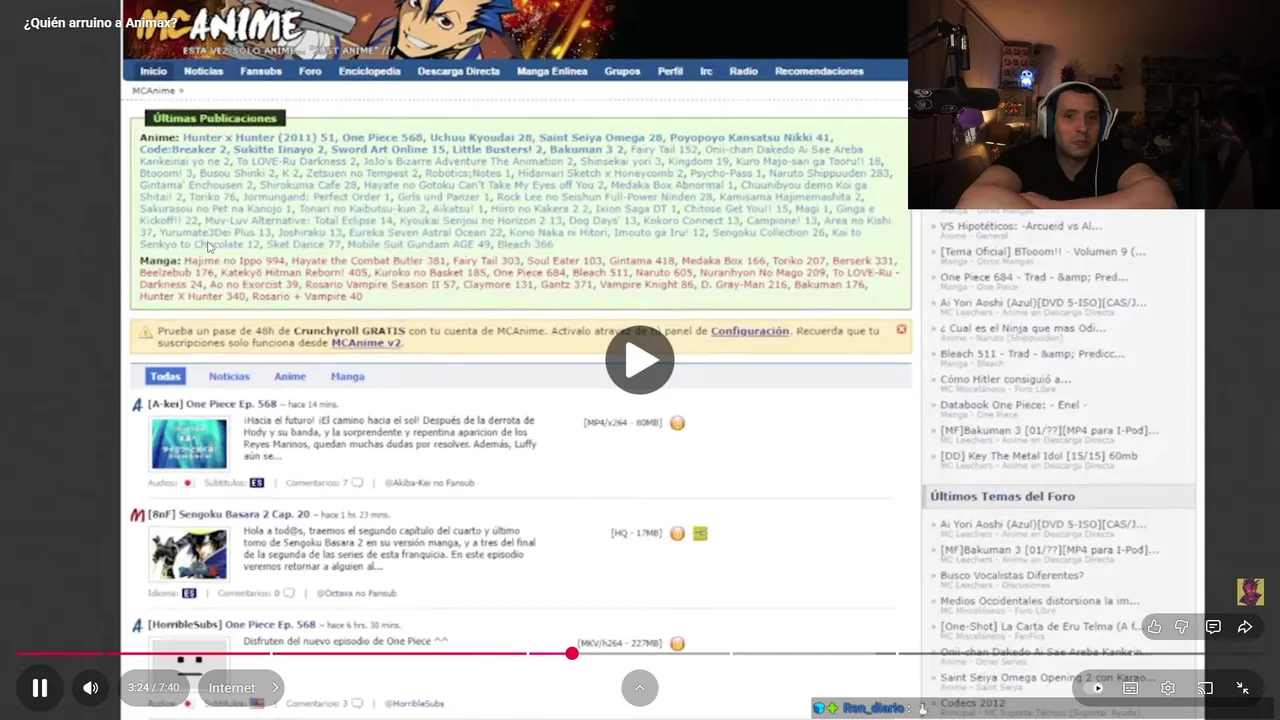Click the MCAnime breadcrumb link
This screenshot has width=1280, height=720.
click(x=153, y=91)
